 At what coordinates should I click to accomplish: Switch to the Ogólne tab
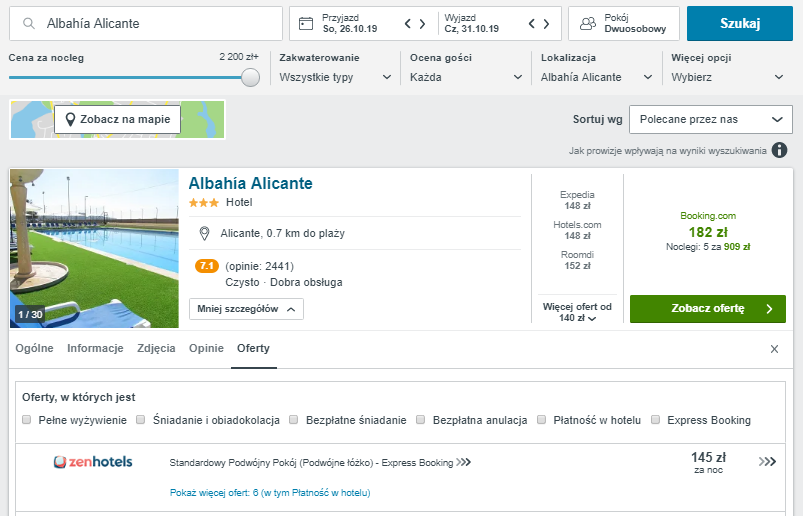pos(34,349)
